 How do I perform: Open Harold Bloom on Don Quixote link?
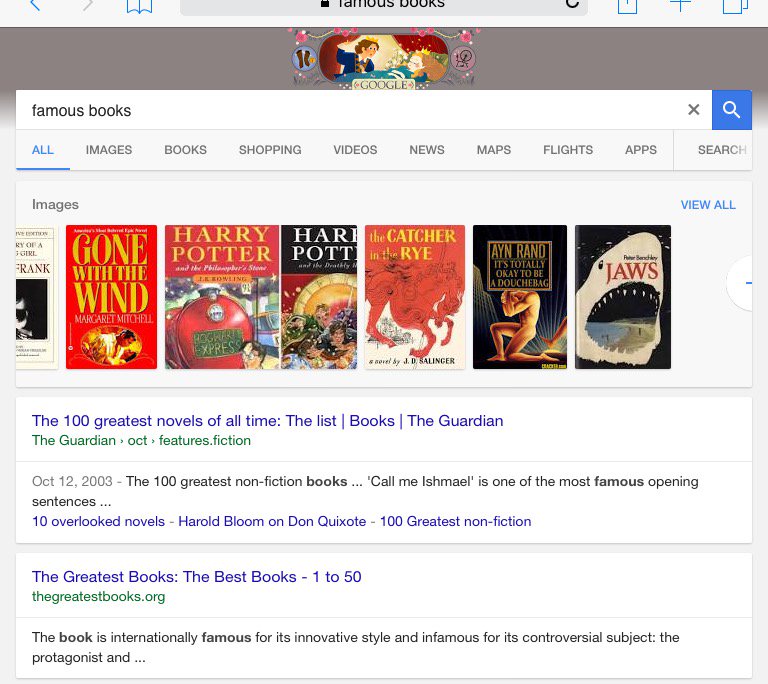(x=272, y=521)
